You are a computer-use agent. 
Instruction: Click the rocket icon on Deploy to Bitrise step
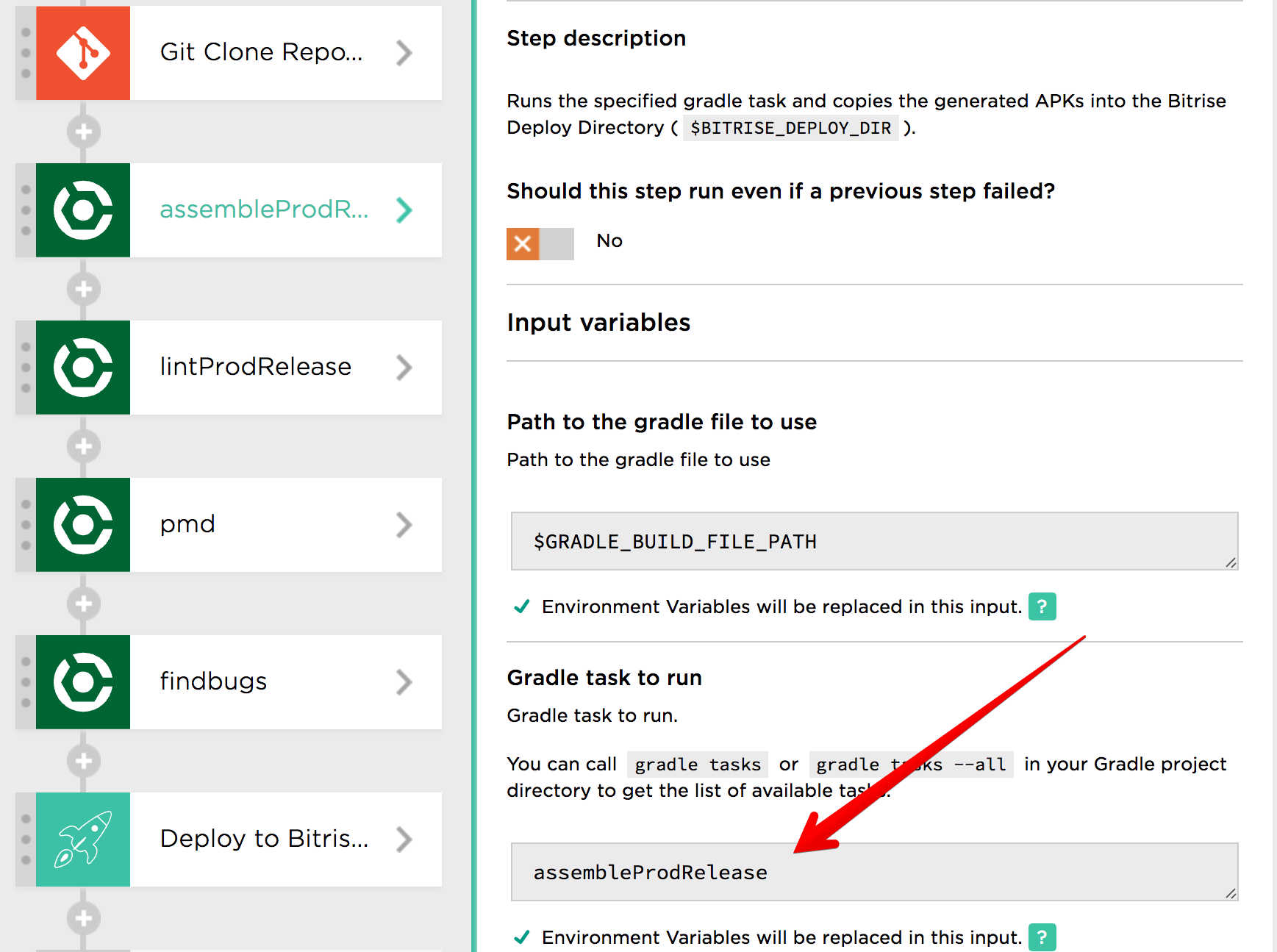(x=82, y=839)
